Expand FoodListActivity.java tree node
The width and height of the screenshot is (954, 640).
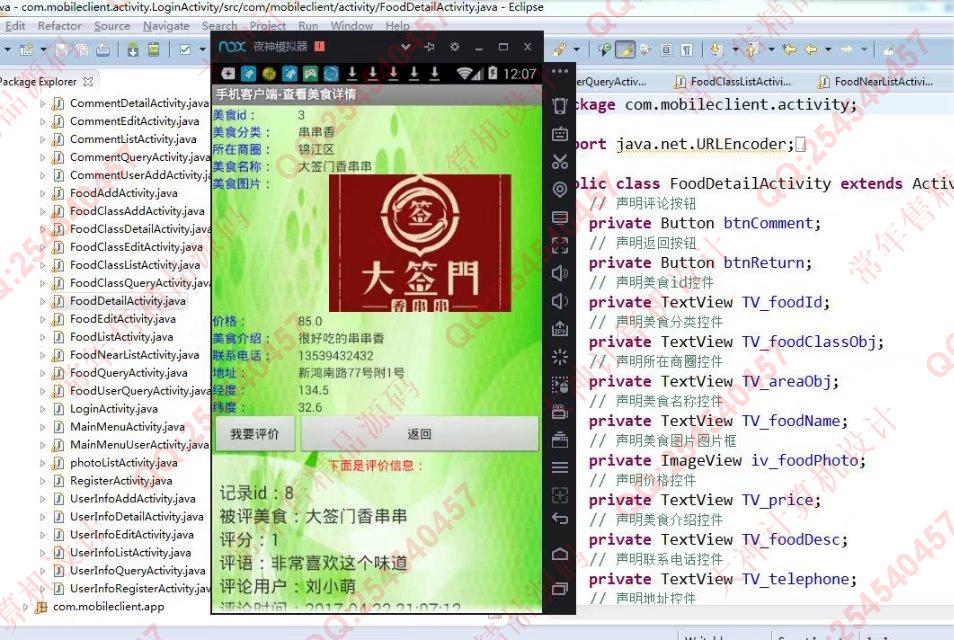coord(43,337)
